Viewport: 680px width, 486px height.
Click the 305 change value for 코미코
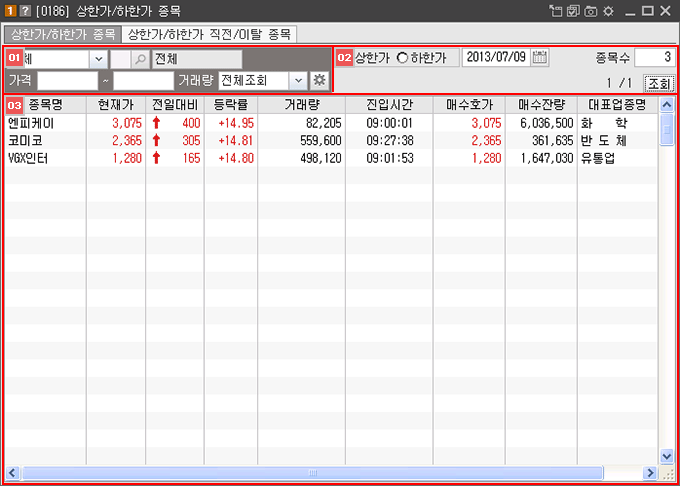click(191, 140)
